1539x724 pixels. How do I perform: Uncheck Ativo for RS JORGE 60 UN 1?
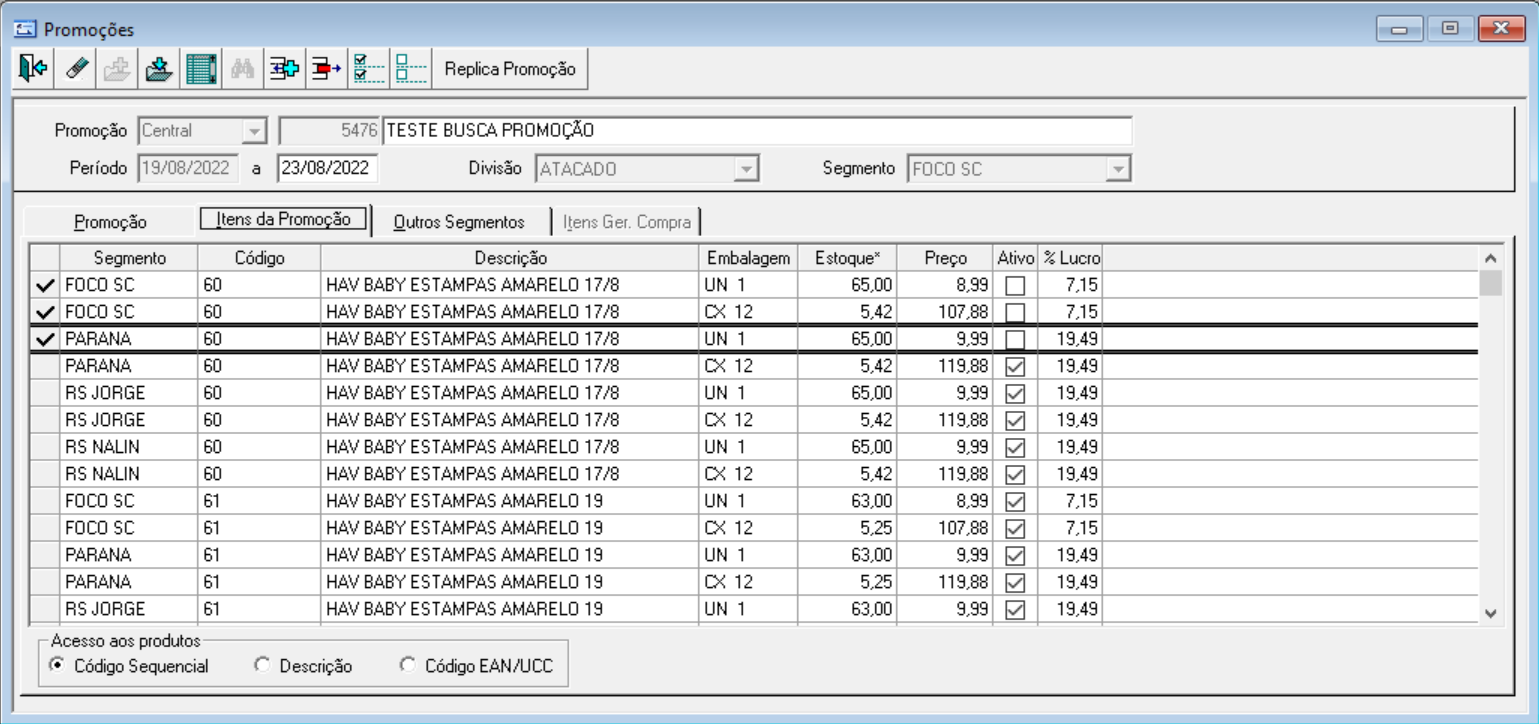[x=1015, y=393]
